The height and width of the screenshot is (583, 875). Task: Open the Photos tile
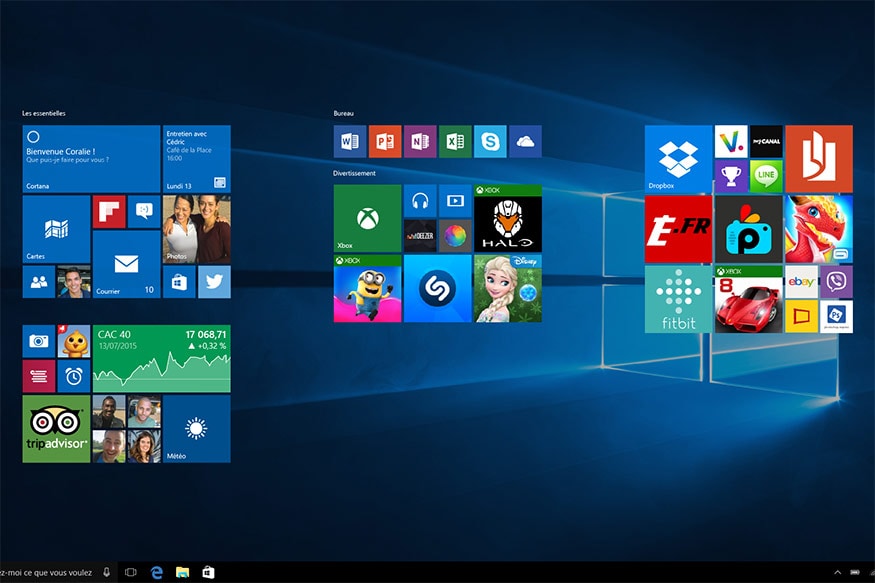pyautogui.click(x=196, y=229)
